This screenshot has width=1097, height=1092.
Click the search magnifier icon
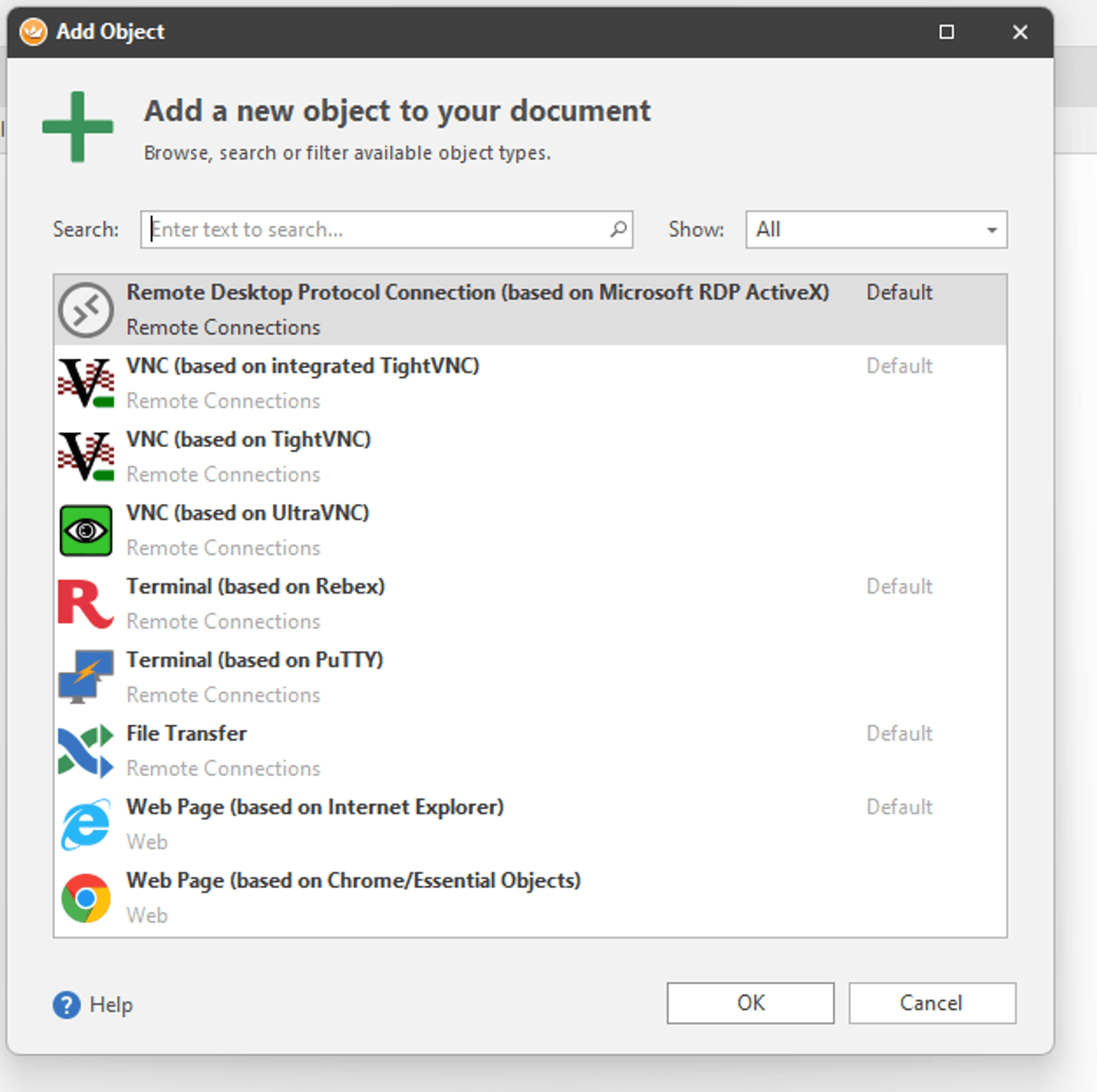coord(618,229)
